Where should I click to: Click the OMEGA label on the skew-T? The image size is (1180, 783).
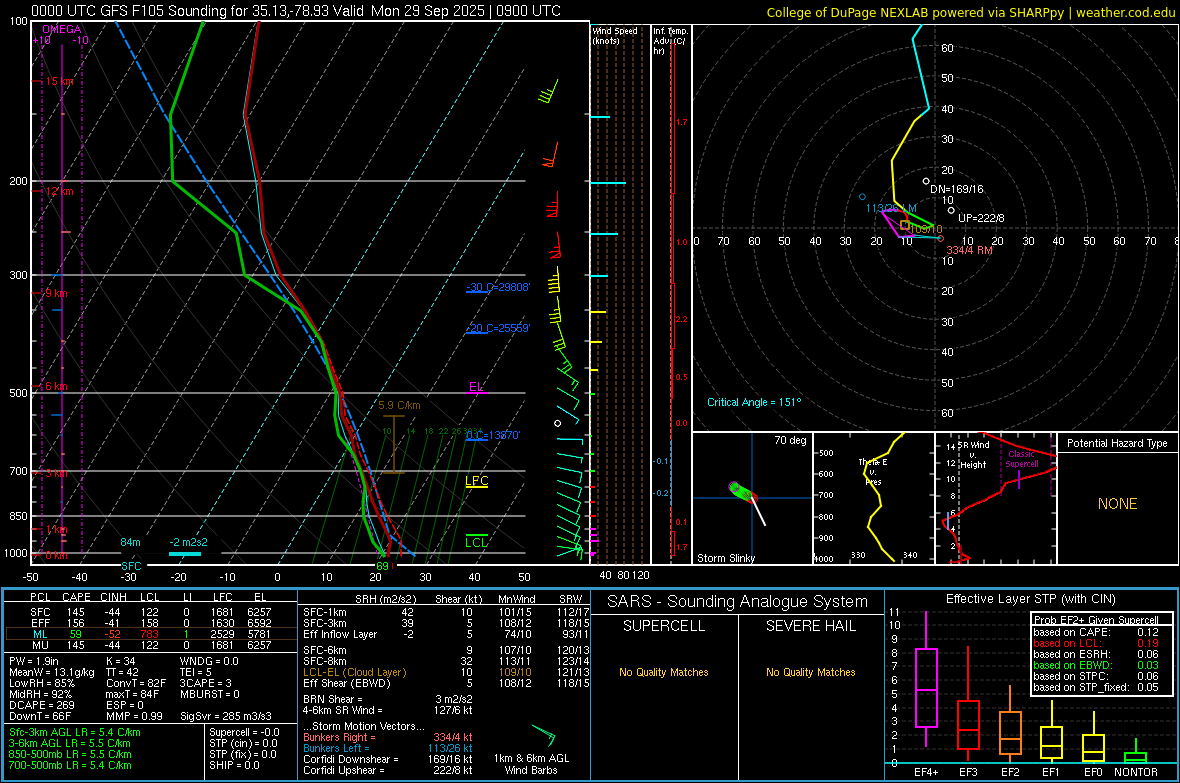coord(62,29)
